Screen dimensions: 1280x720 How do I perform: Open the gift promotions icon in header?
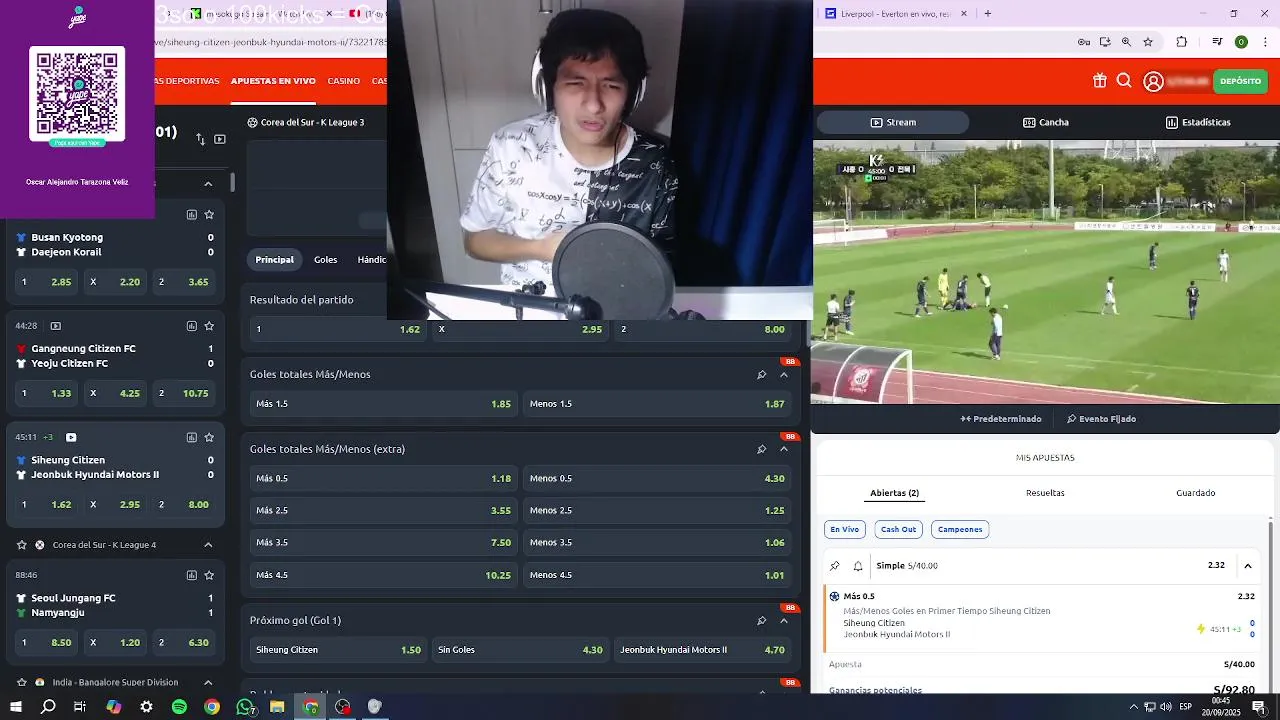pos(1099,81)
